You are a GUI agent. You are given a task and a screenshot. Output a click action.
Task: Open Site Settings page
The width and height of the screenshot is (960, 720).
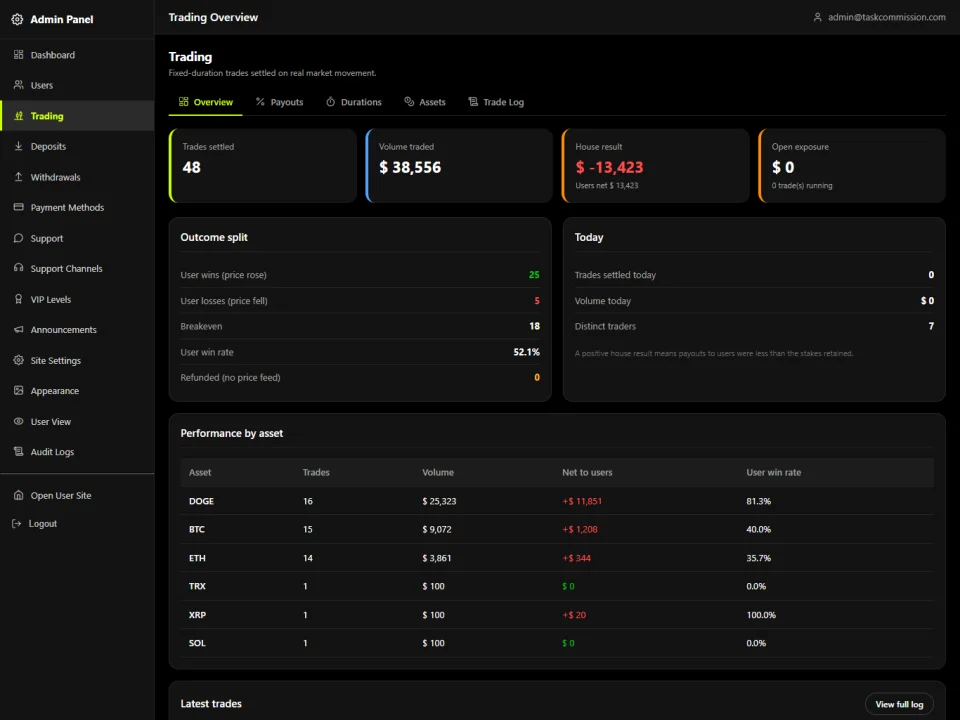[x=77, y=361]
